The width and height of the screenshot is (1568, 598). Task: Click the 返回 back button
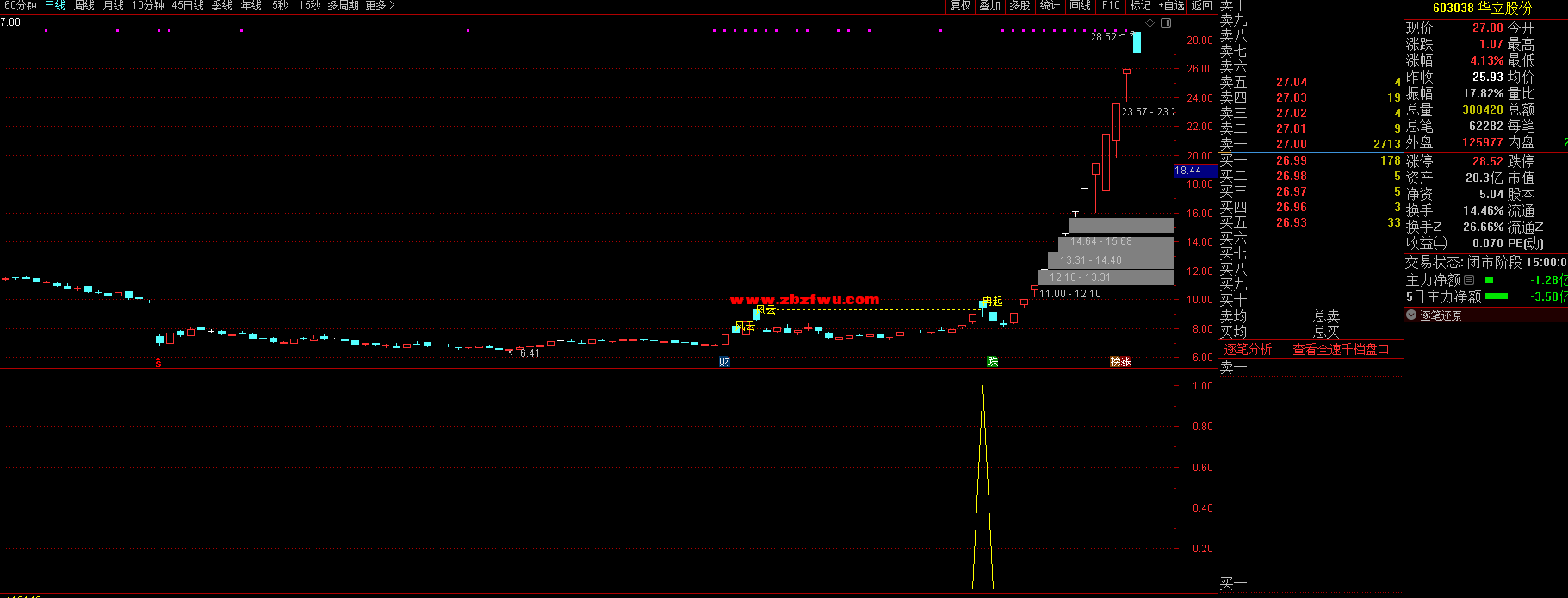[x=1202, y=6]
